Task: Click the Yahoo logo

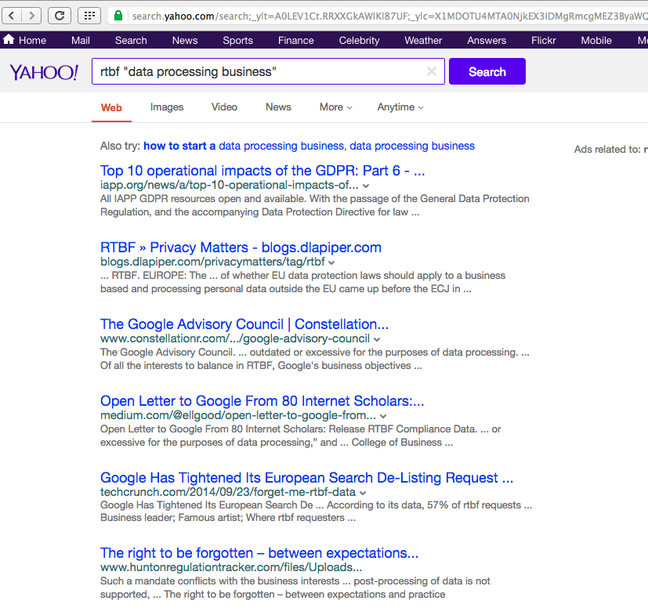Action: [x=44, y=72]
